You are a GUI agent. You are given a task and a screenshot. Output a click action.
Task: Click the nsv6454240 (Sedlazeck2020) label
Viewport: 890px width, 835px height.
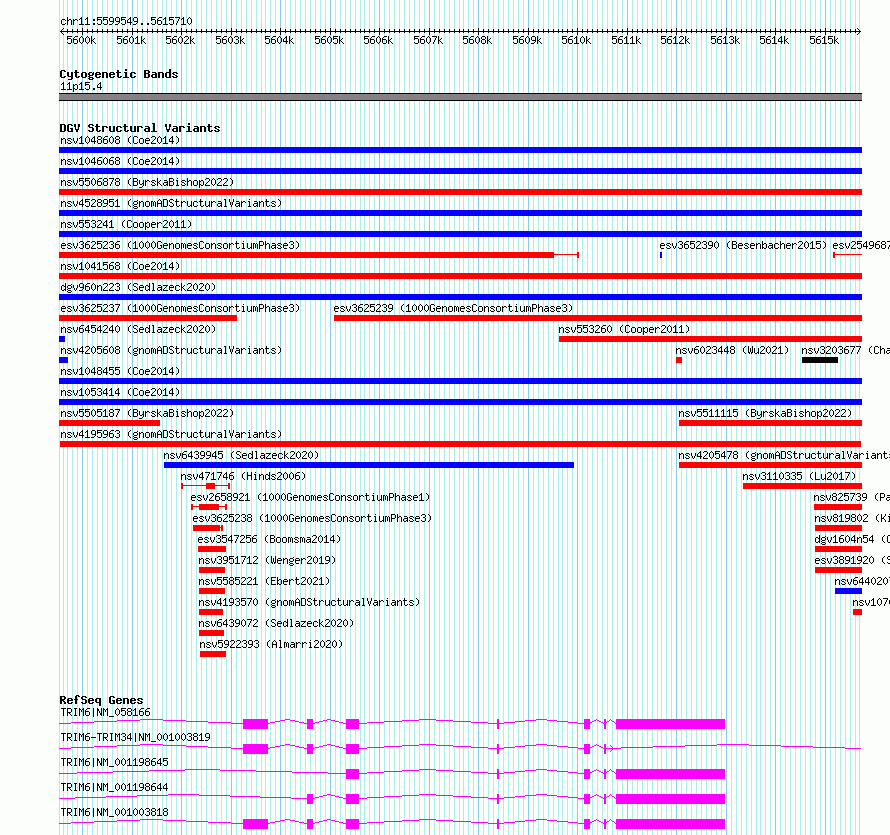pos(138,329)
